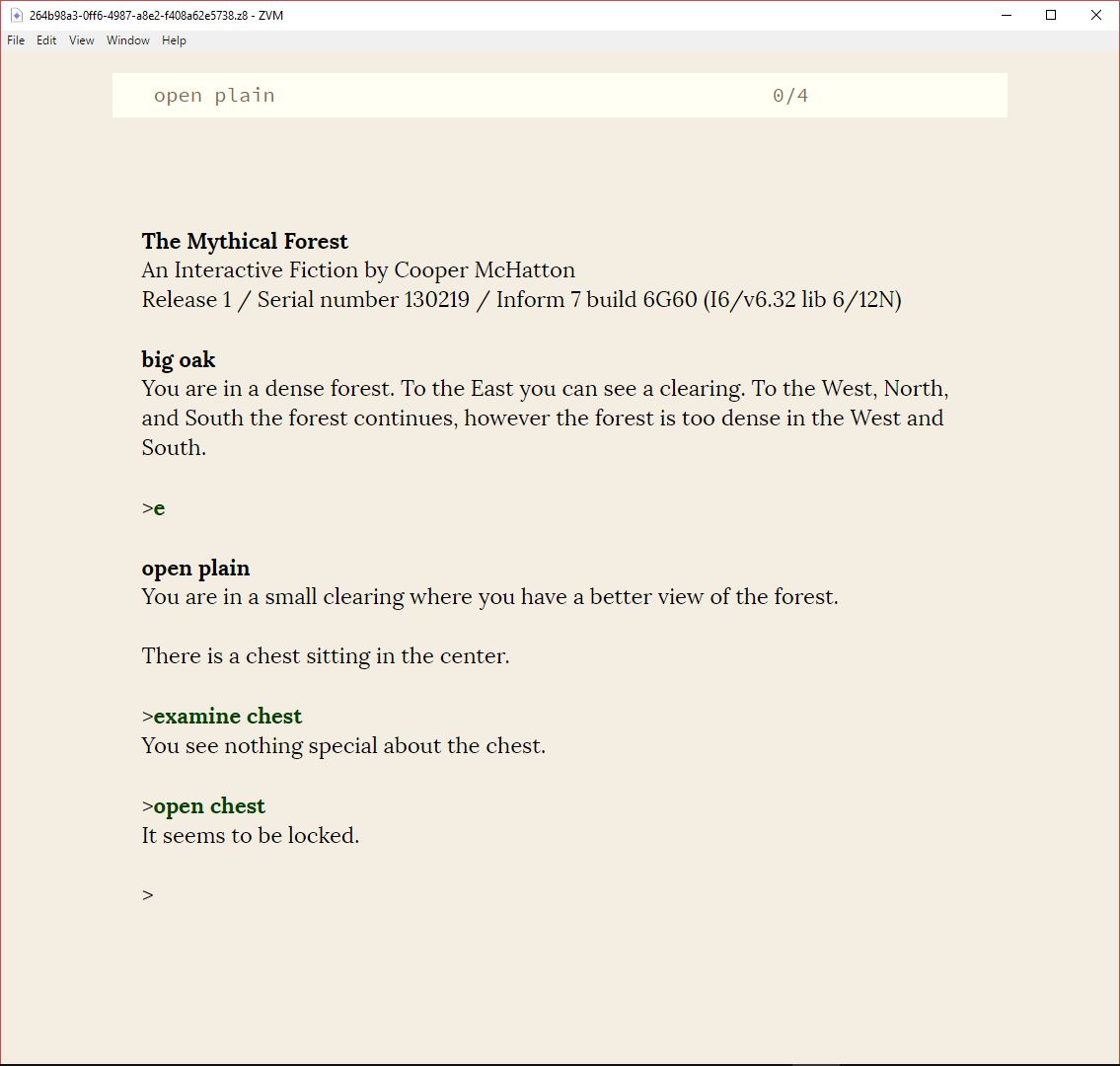Screen dimensions: 1120x1066
Task: Click the 'open chest' command text
Action: (209, 806)
